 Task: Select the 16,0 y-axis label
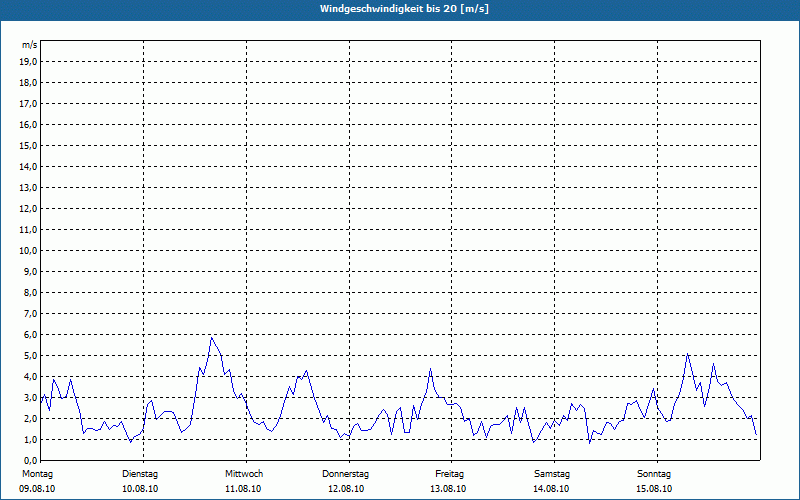pyautogui.click(x=28, y=124)
